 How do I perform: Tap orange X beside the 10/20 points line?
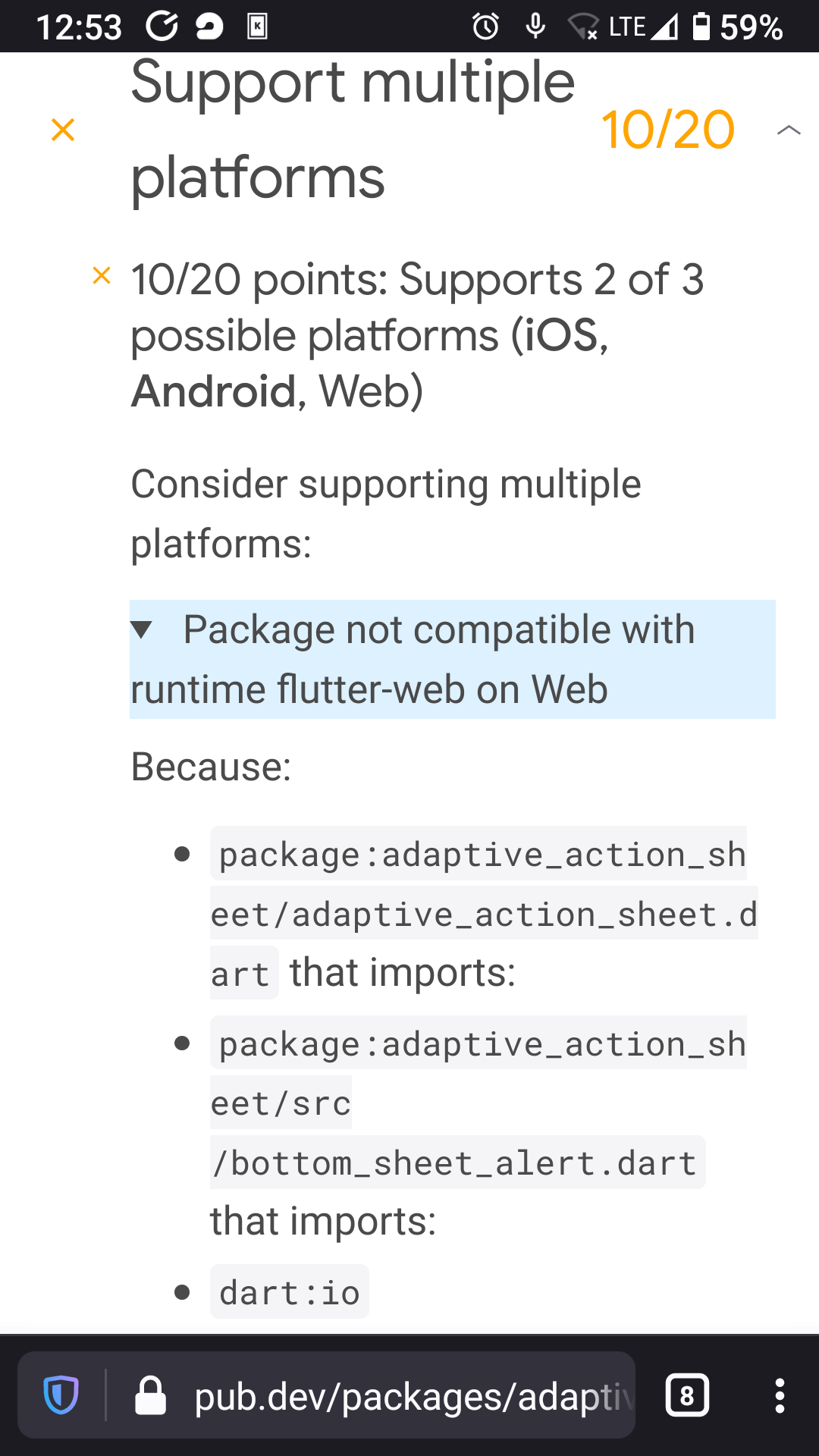101,275
